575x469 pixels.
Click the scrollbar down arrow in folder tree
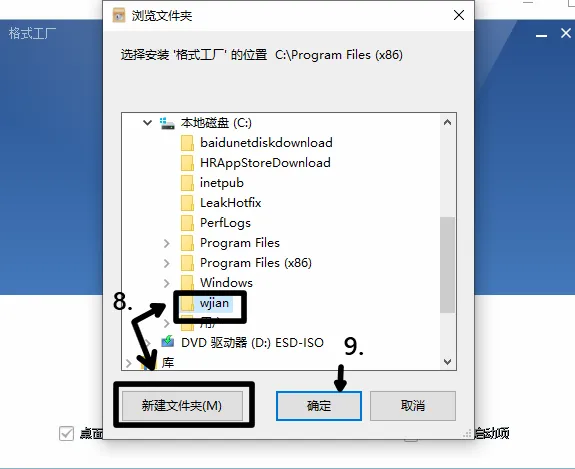pyautogui.click(x=447, y=362)
